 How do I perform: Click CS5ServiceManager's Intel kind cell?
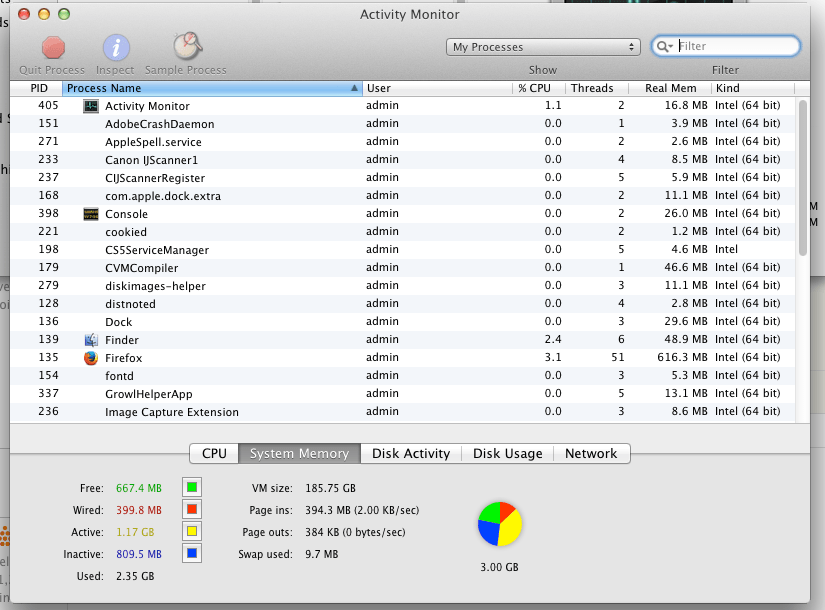coord(726,249)
